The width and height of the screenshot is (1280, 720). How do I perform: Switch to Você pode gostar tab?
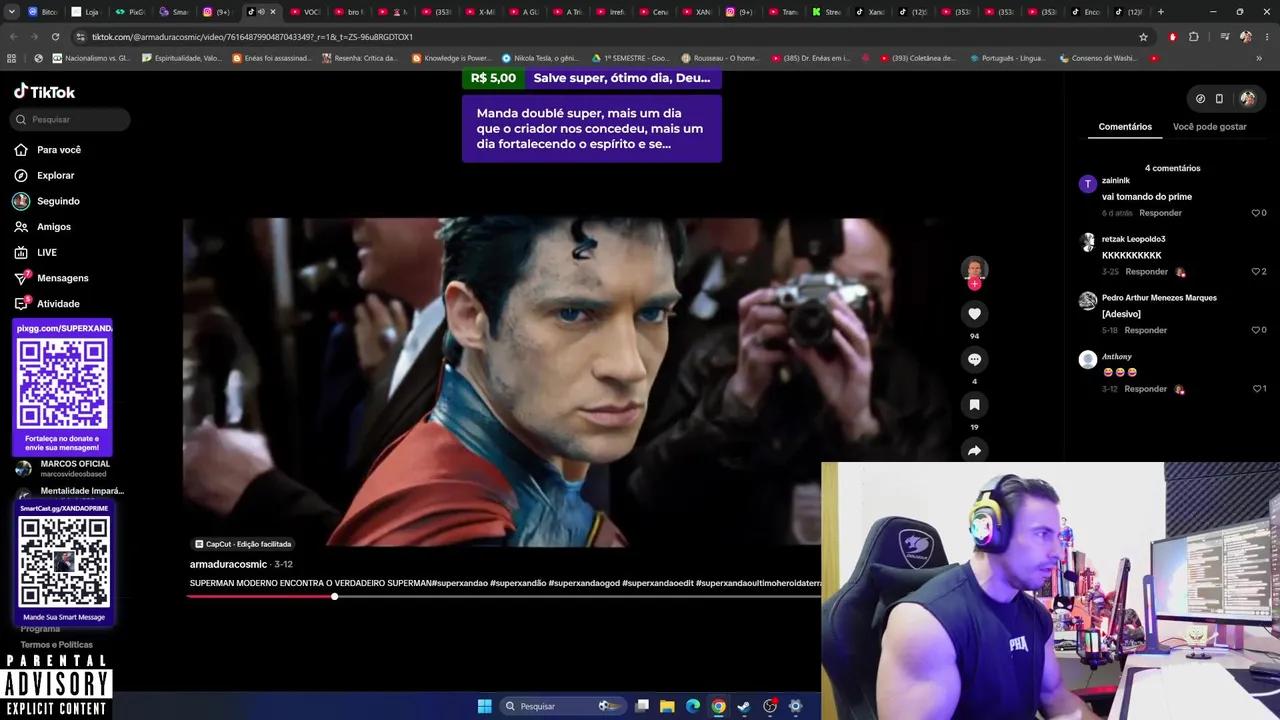tap(1209, 127)
